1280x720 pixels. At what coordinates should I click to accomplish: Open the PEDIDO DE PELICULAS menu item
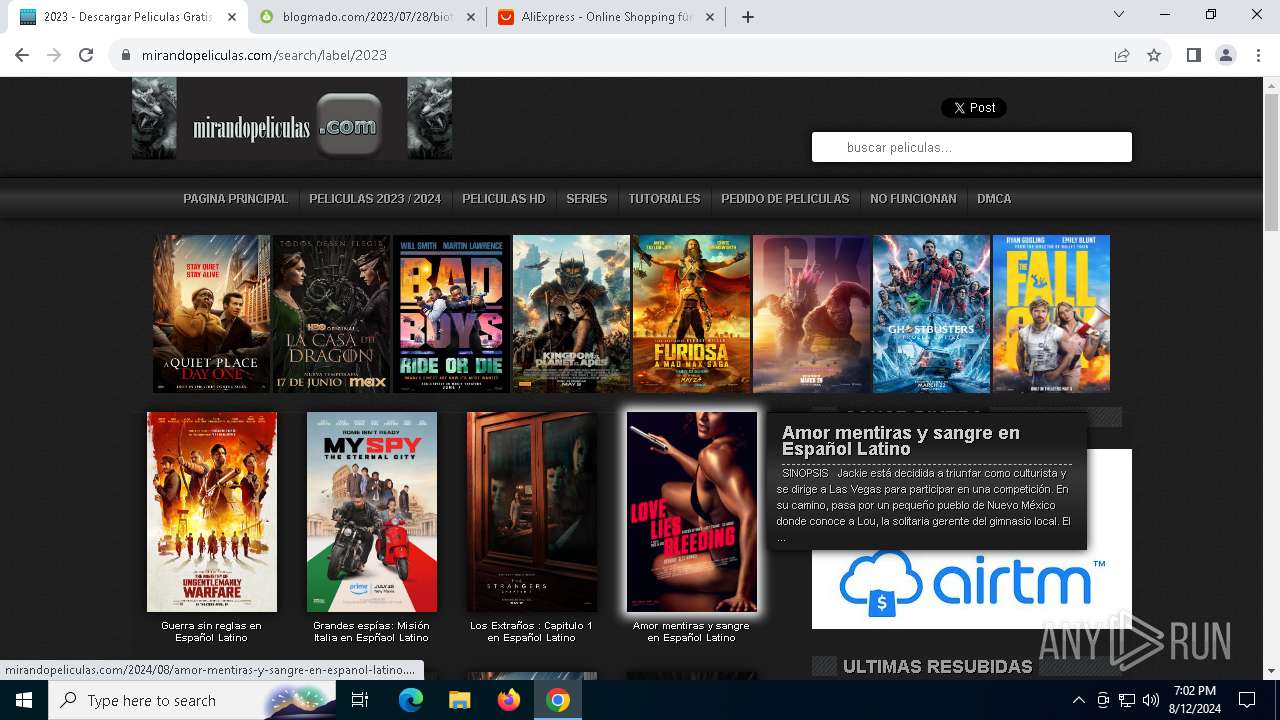[785, 199]
